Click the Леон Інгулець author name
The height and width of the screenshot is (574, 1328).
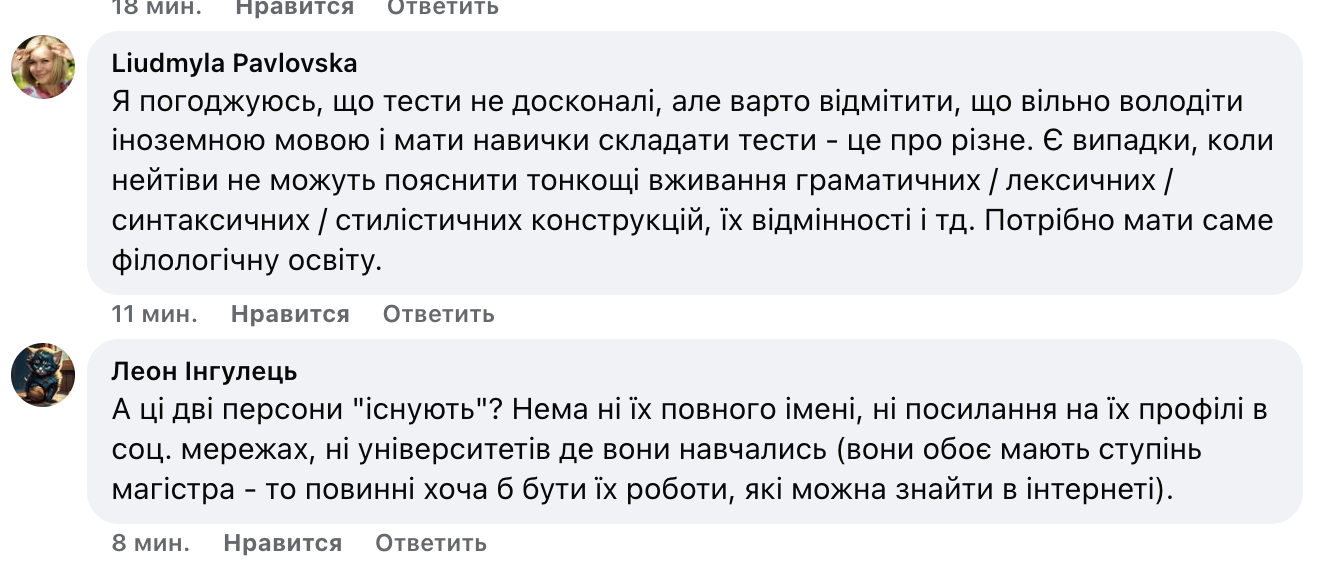coord(204,372)
